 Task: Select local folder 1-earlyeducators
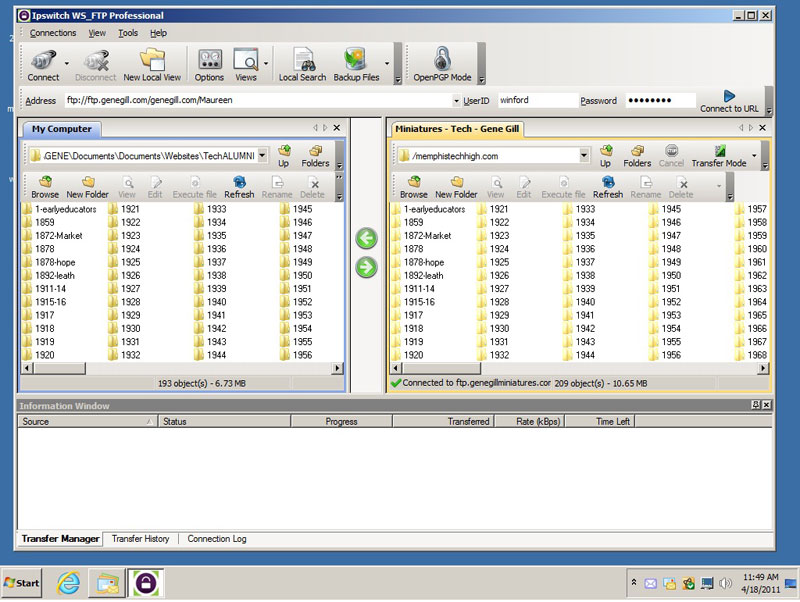tap(59, 209)
